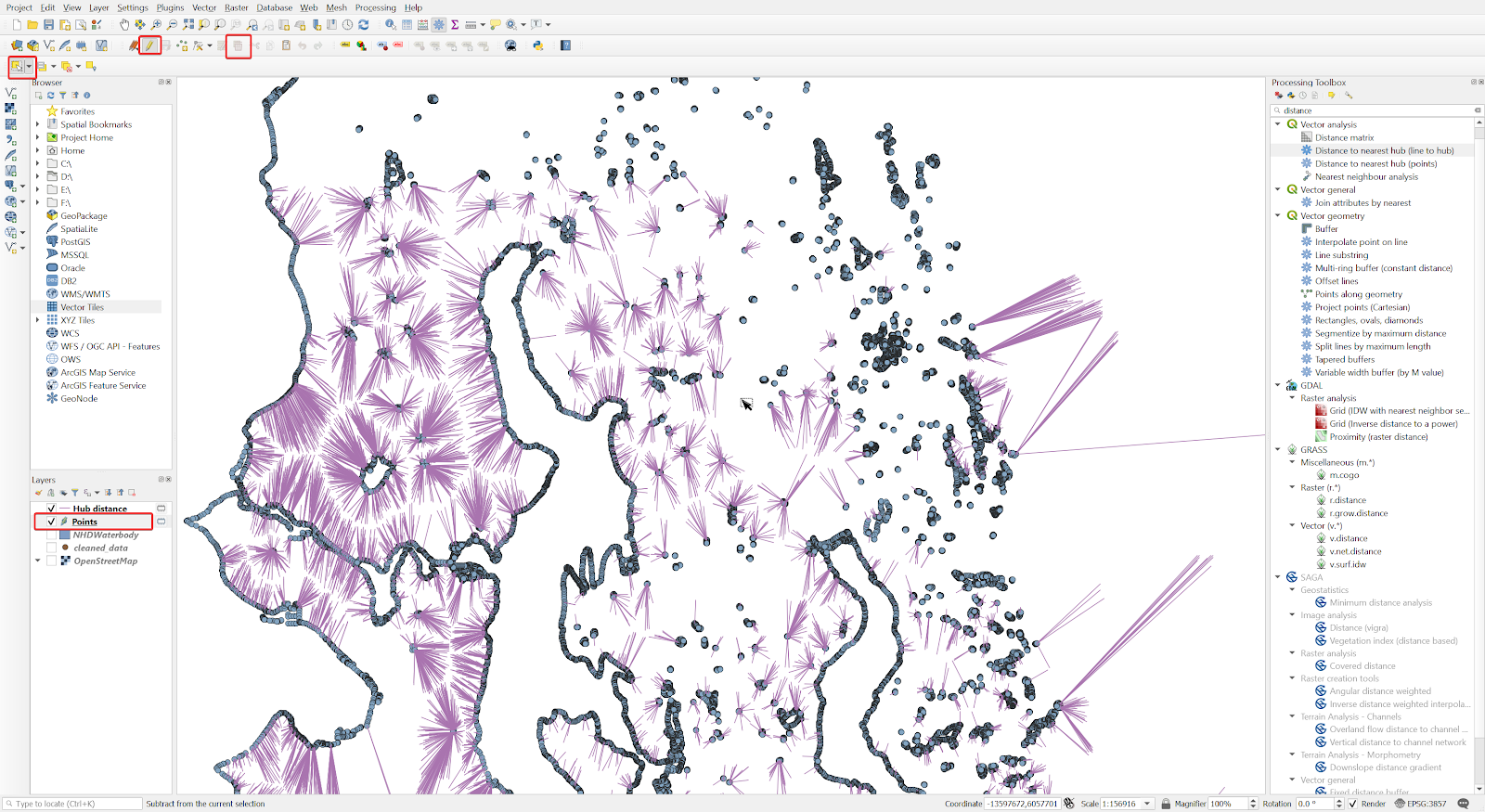
Task: Toggle the Render checkbox in status bar
Action: (1352, 804)
